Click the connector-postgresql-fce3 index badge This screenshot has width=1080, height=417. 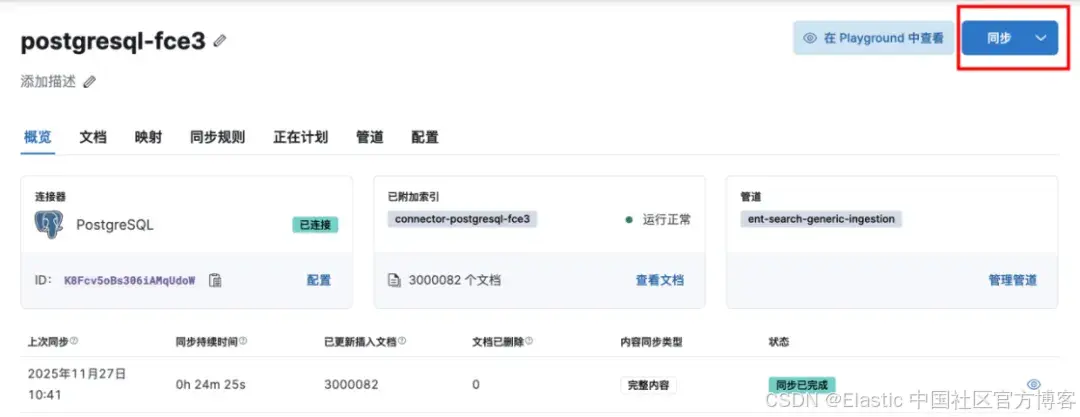point(462,219)
